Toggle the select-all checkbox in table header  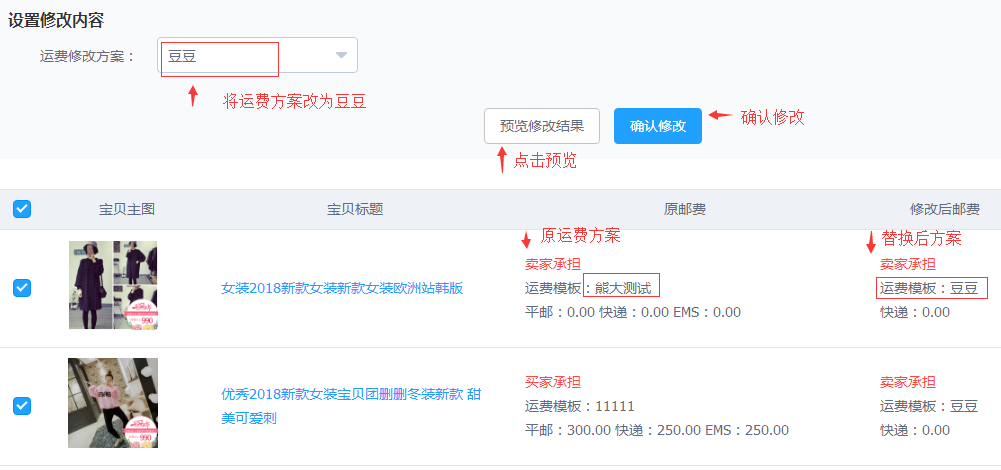22,209
